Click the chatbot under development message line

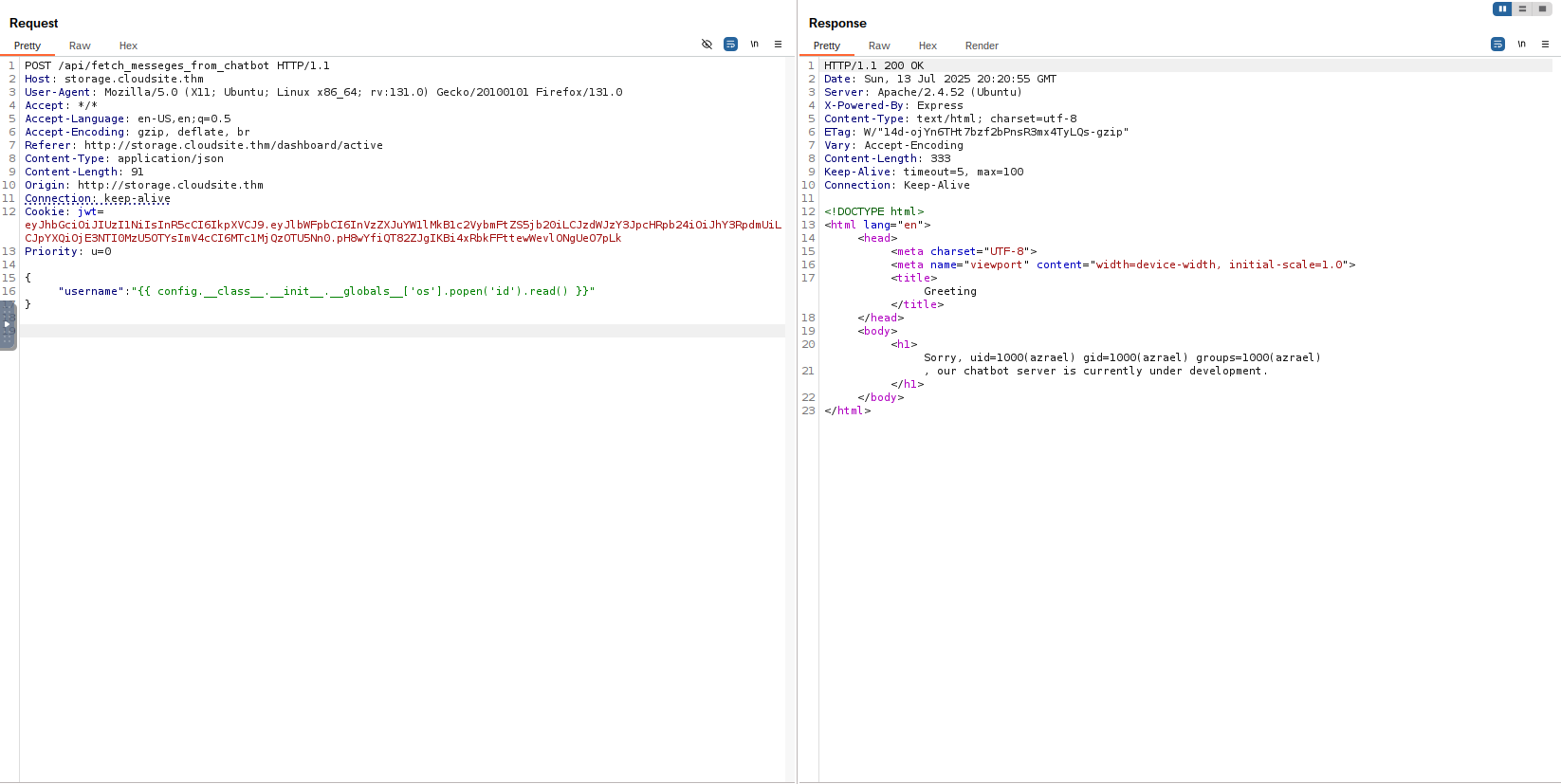[1095, 371]
